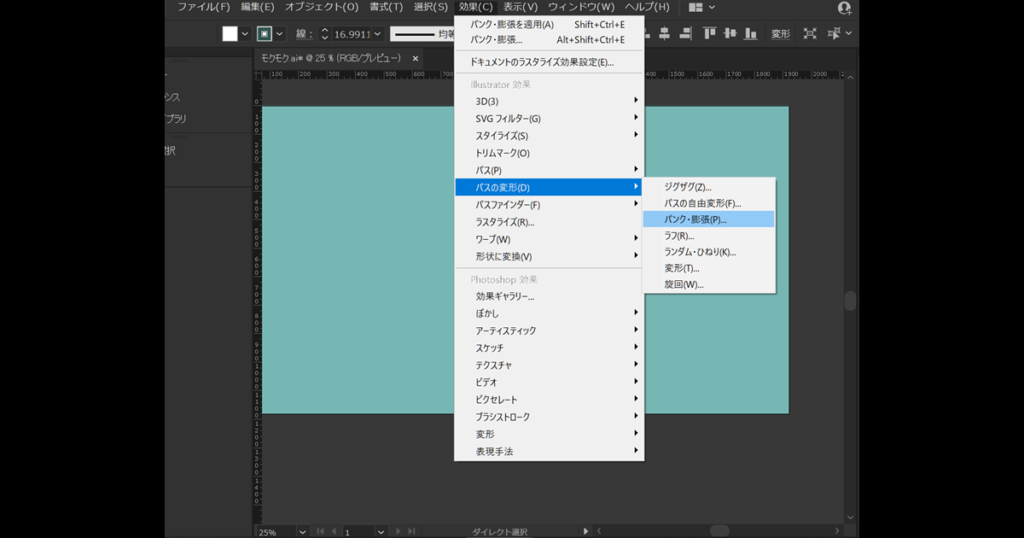
Task: Click the stroke weight value field
Action: coord(351,34)
